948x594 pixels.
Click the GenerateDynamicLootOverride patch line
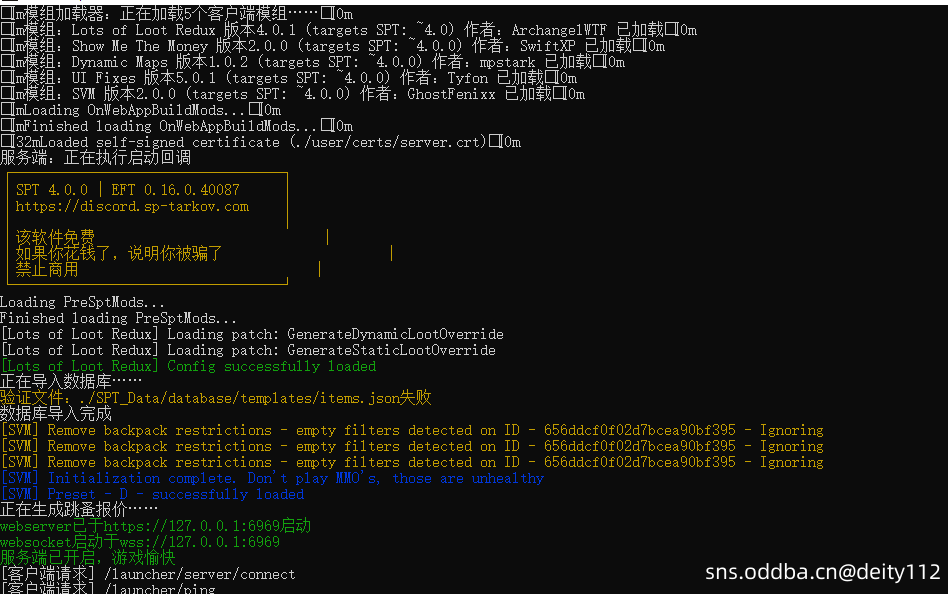pos(252,334)
